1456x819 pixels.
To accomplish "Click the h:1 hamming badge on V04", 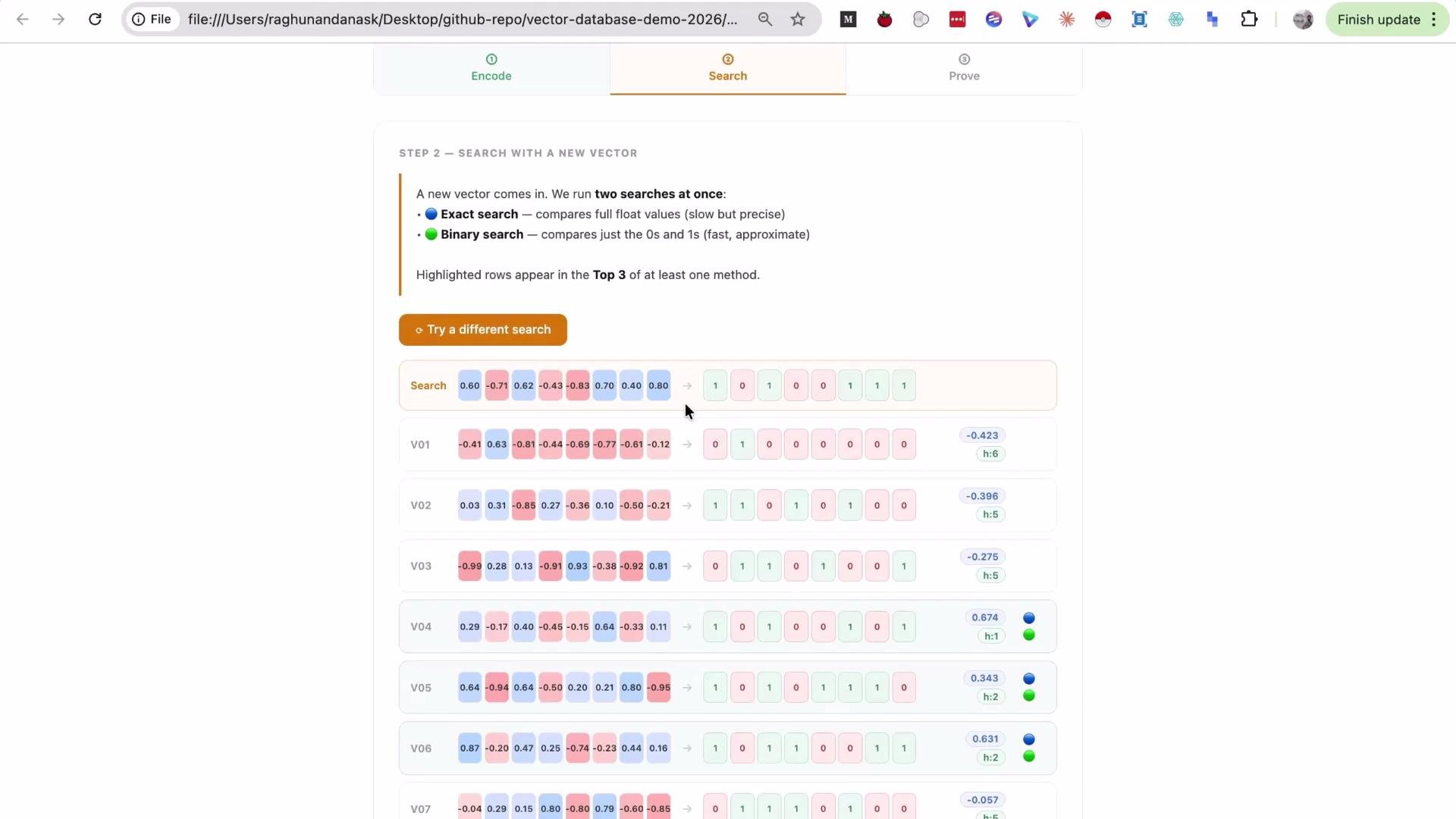I will 991,636.
